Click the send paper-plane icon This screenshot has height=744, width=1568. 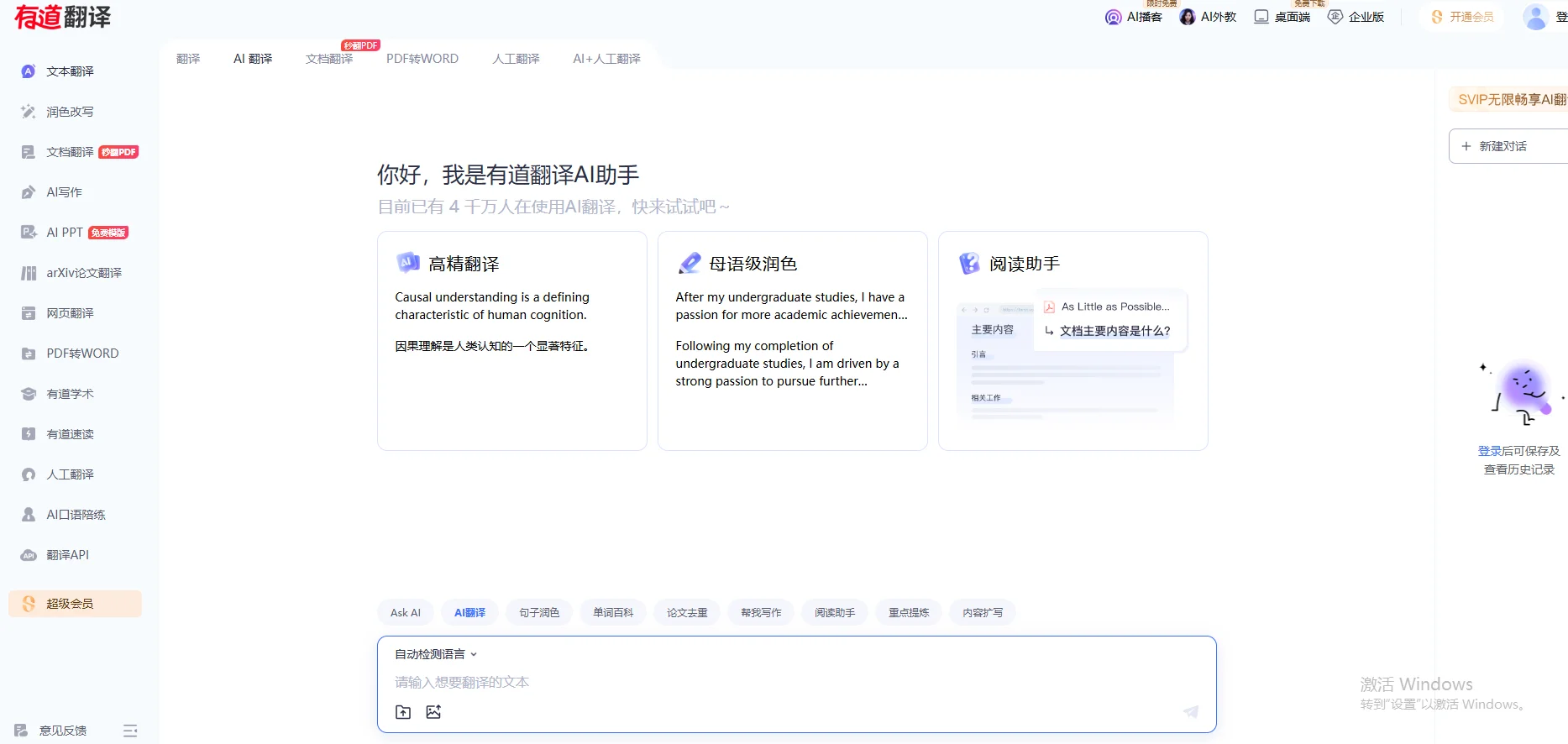(x=1190, y=712)
